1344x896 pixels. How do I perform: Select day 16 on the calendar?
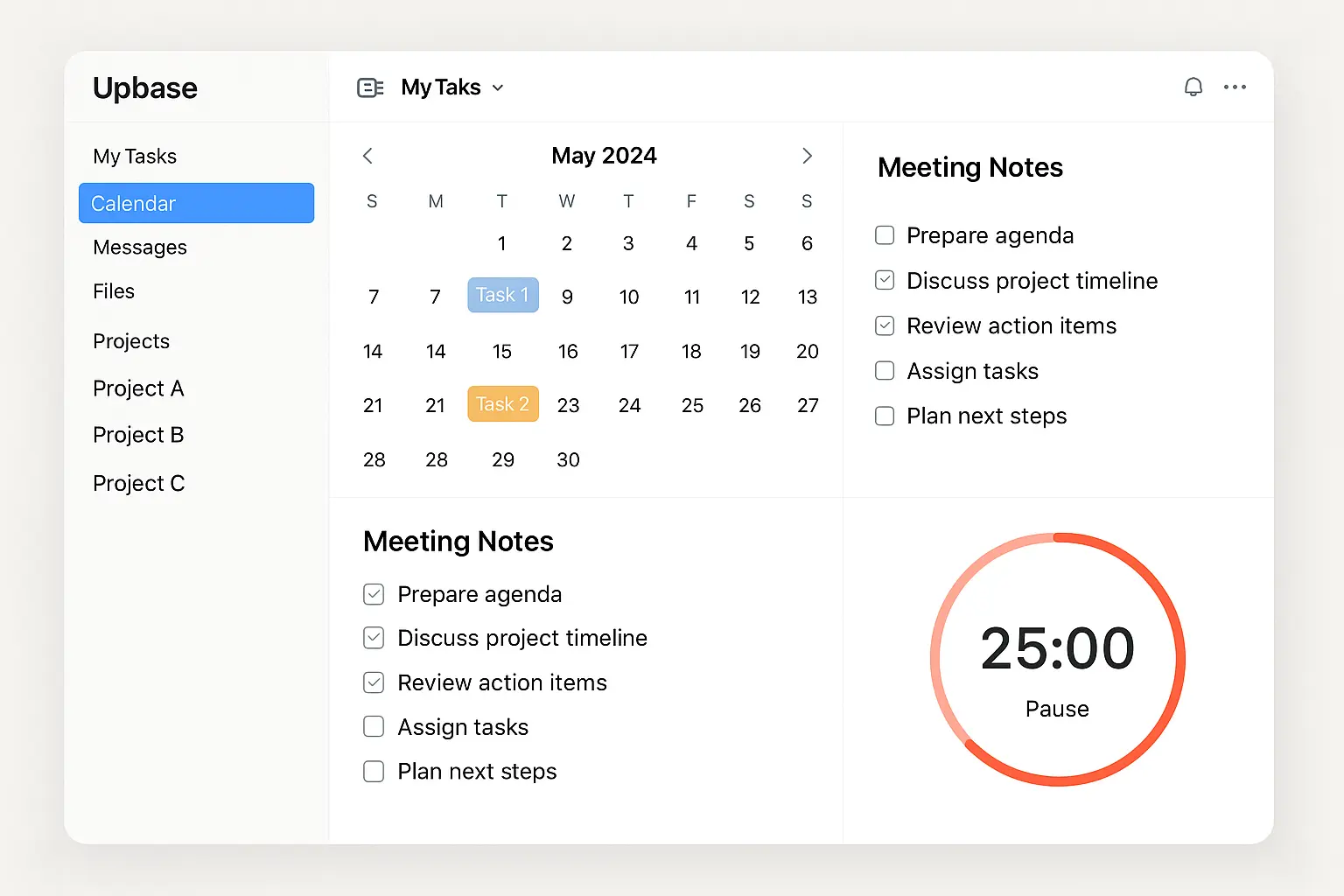pos(568,352)
